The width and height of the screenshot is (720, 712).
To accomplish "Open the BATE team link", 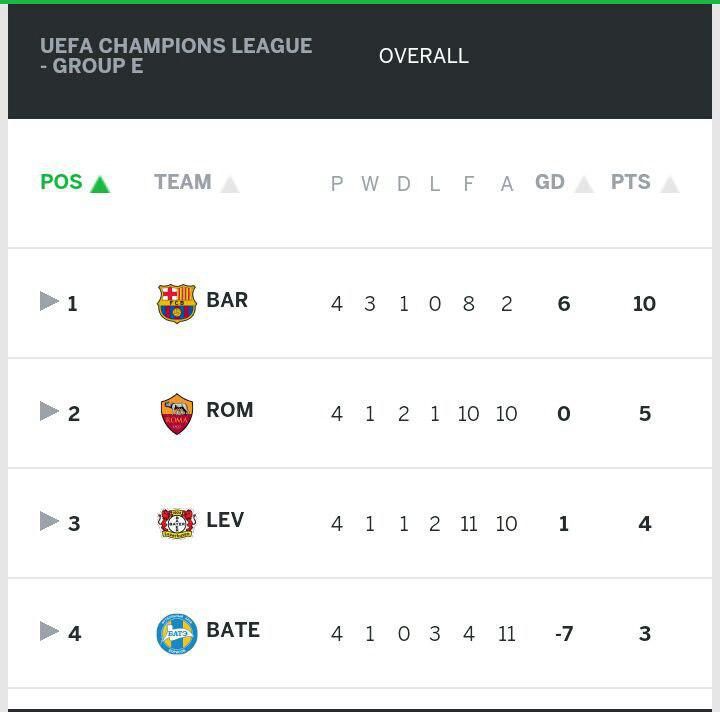I will [233, 630].
